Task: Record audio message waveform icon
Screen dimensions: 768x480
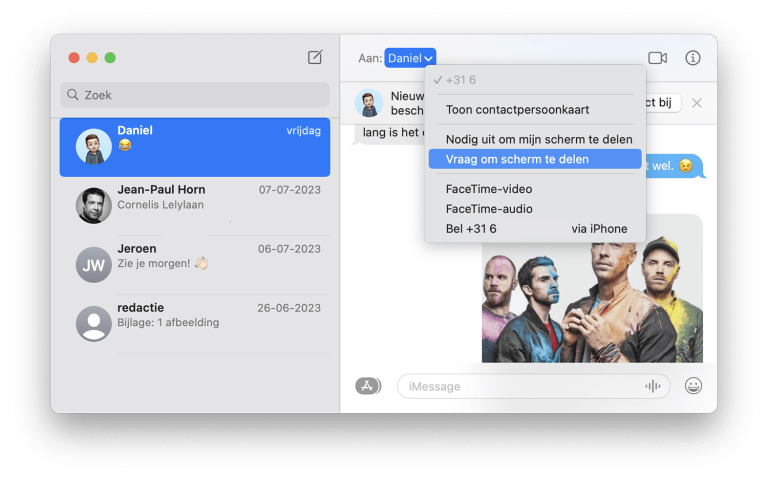Action: tap(652, 386)
